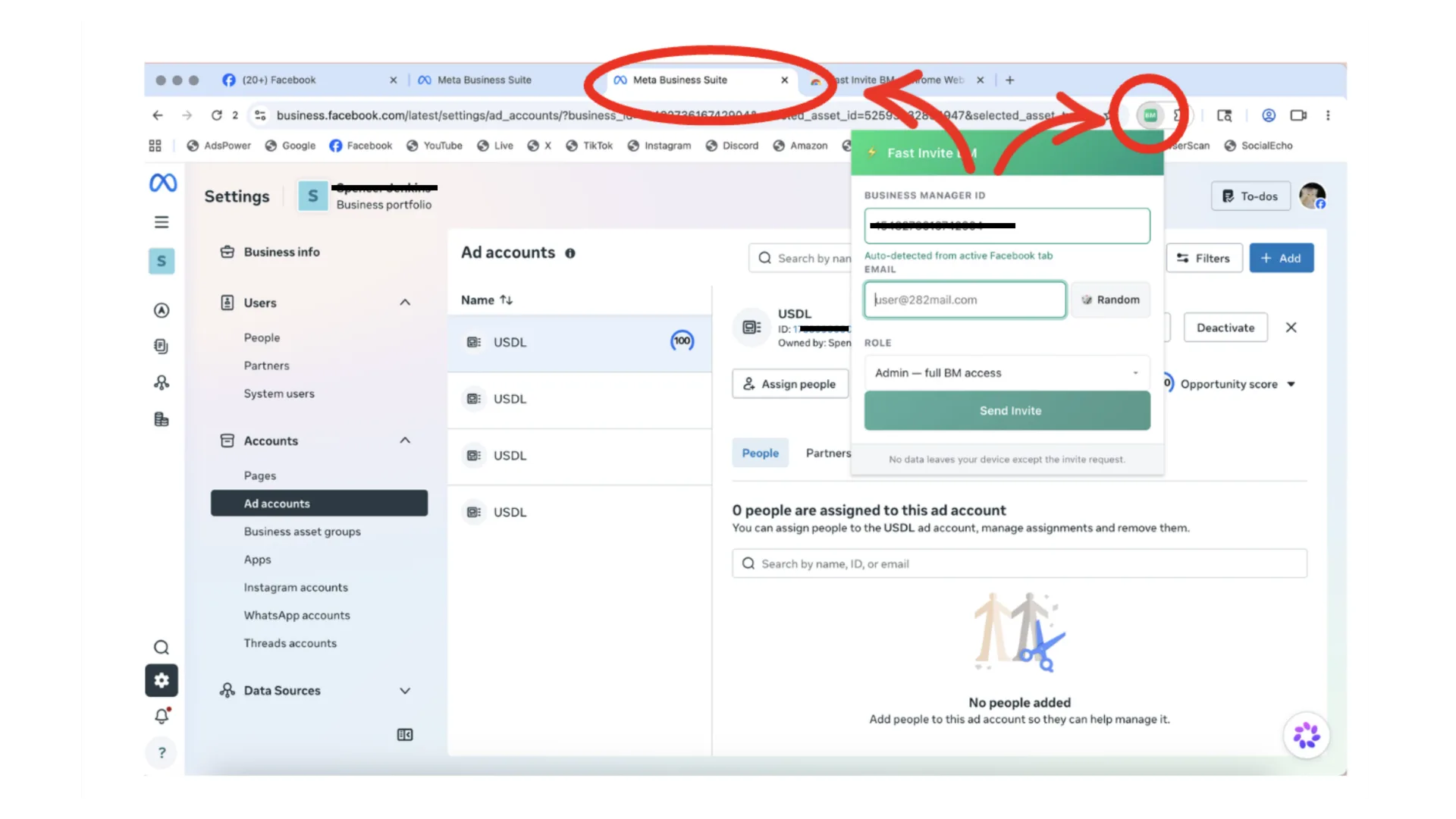Open Instagram accounts
1456x819 pixels.
click(296, 588)
